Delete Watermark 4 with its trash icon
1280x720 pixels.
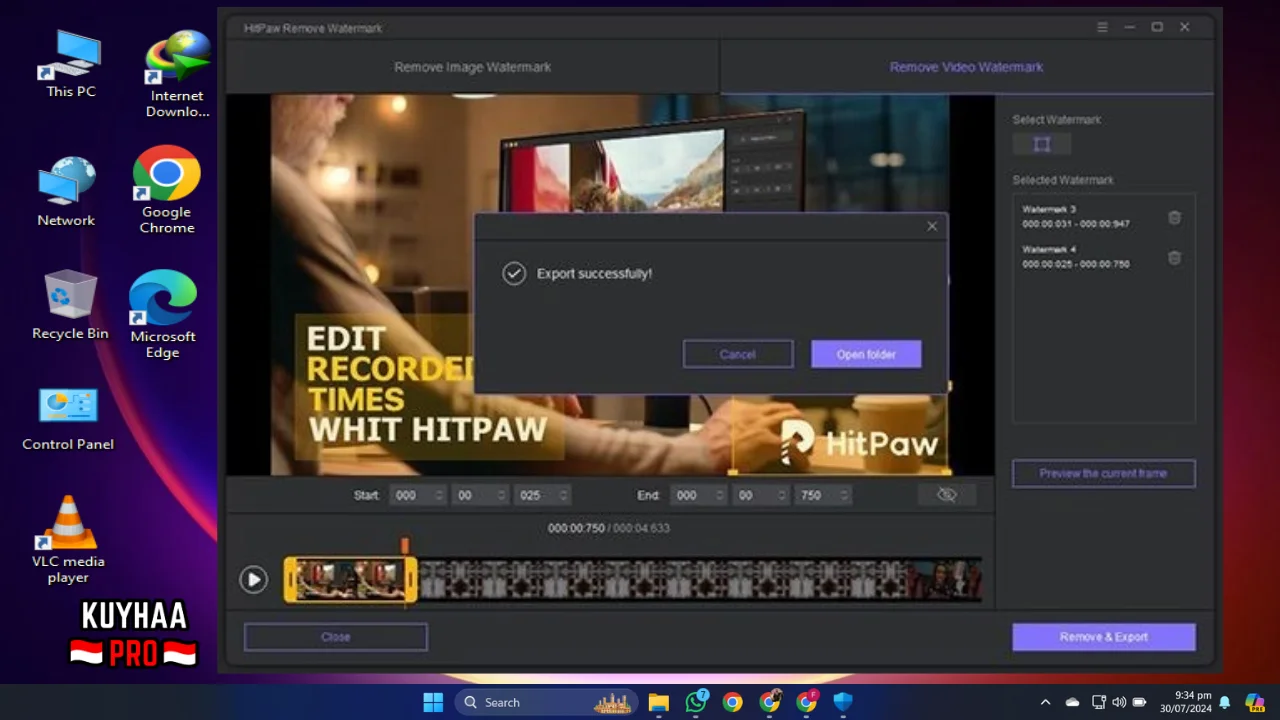click(x=1174, y=258)
